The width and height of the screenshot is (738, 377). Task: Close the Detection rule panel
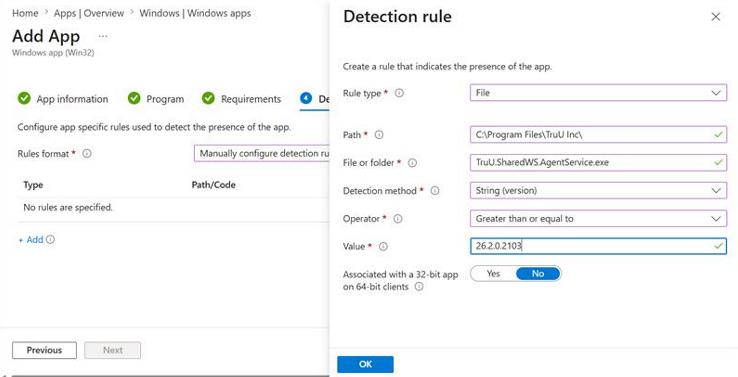[716, 17]
